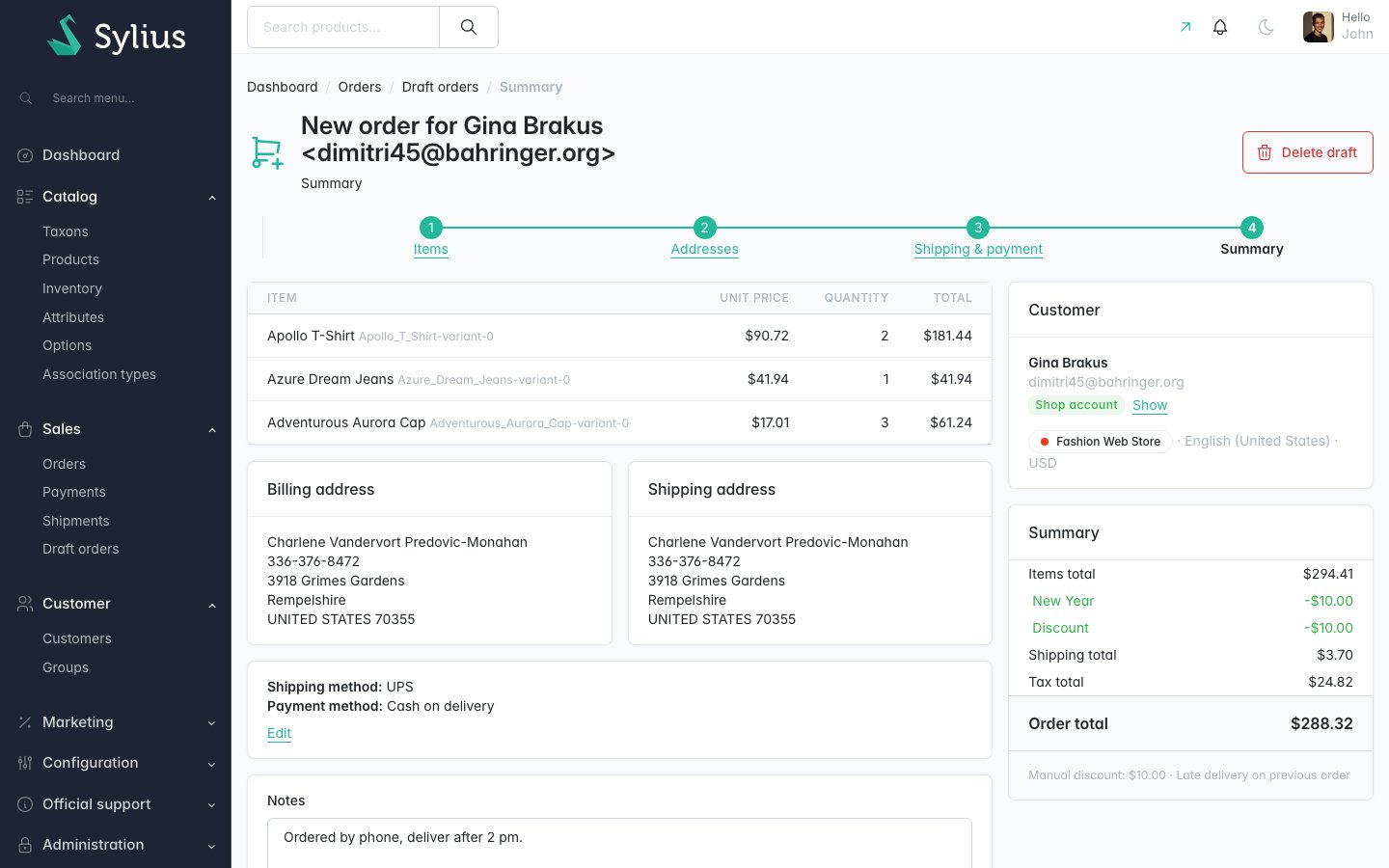Expand the Marketing section chevron
Screen dimensions: 1389x868
tap(212, 723)
